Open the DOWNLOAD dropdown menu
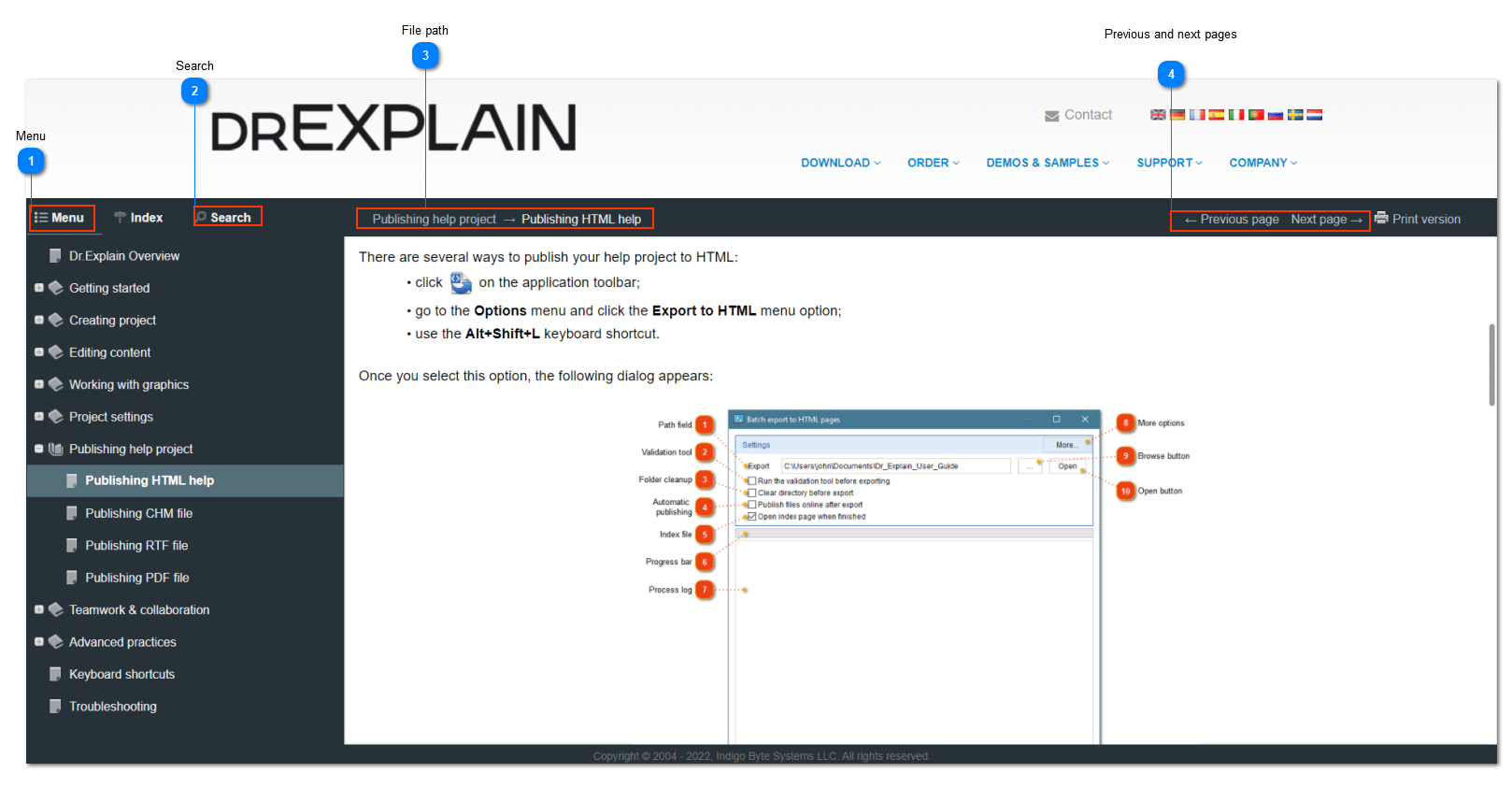Screen dimensions: 1512x787 840,163
